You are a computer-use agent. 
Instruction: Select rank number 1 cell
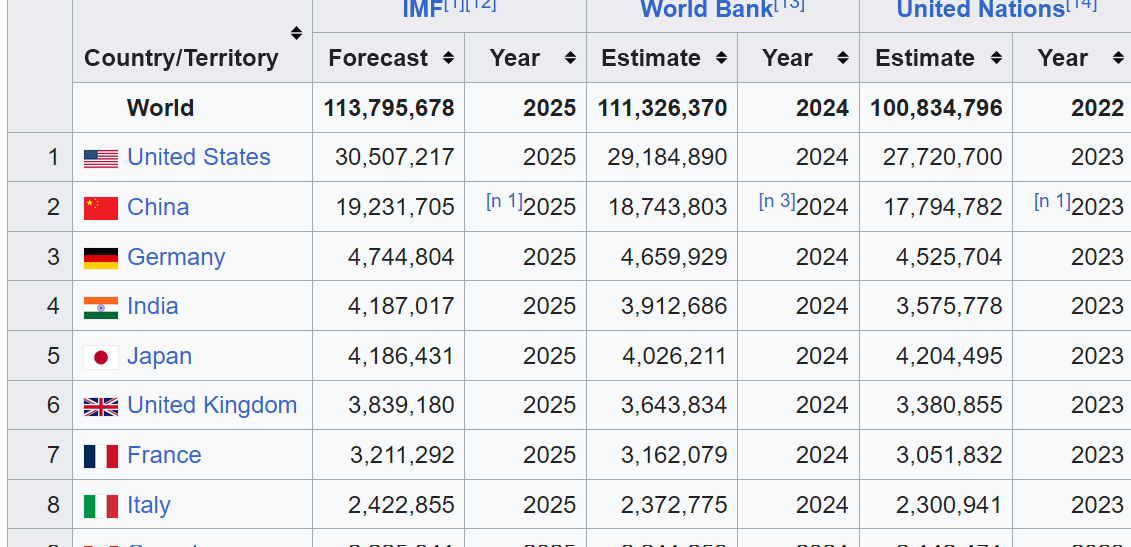coord(40,157)
